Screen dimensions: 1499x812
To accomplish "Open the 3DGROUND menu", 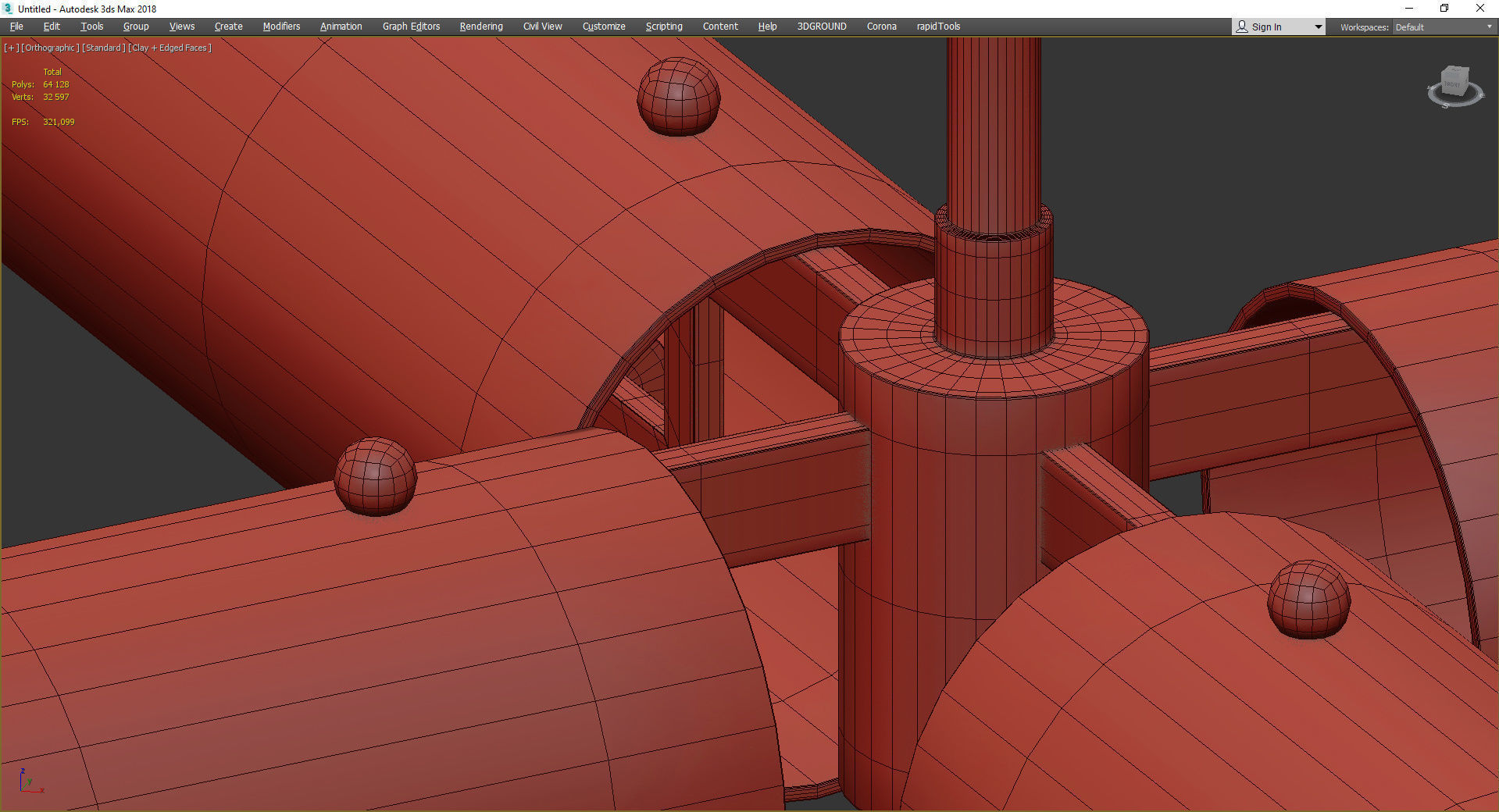I will (x=821, y=27).
